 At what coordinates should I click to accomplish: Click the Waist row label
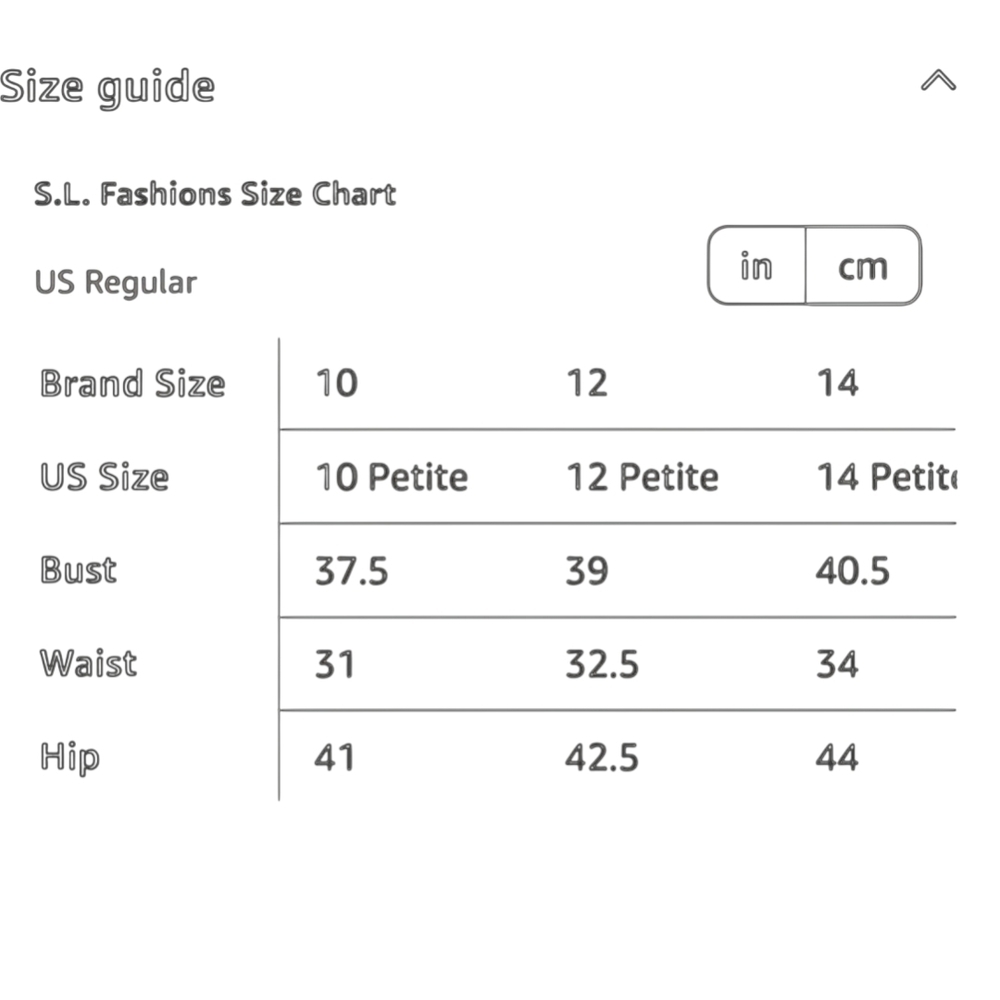[88, 663]
